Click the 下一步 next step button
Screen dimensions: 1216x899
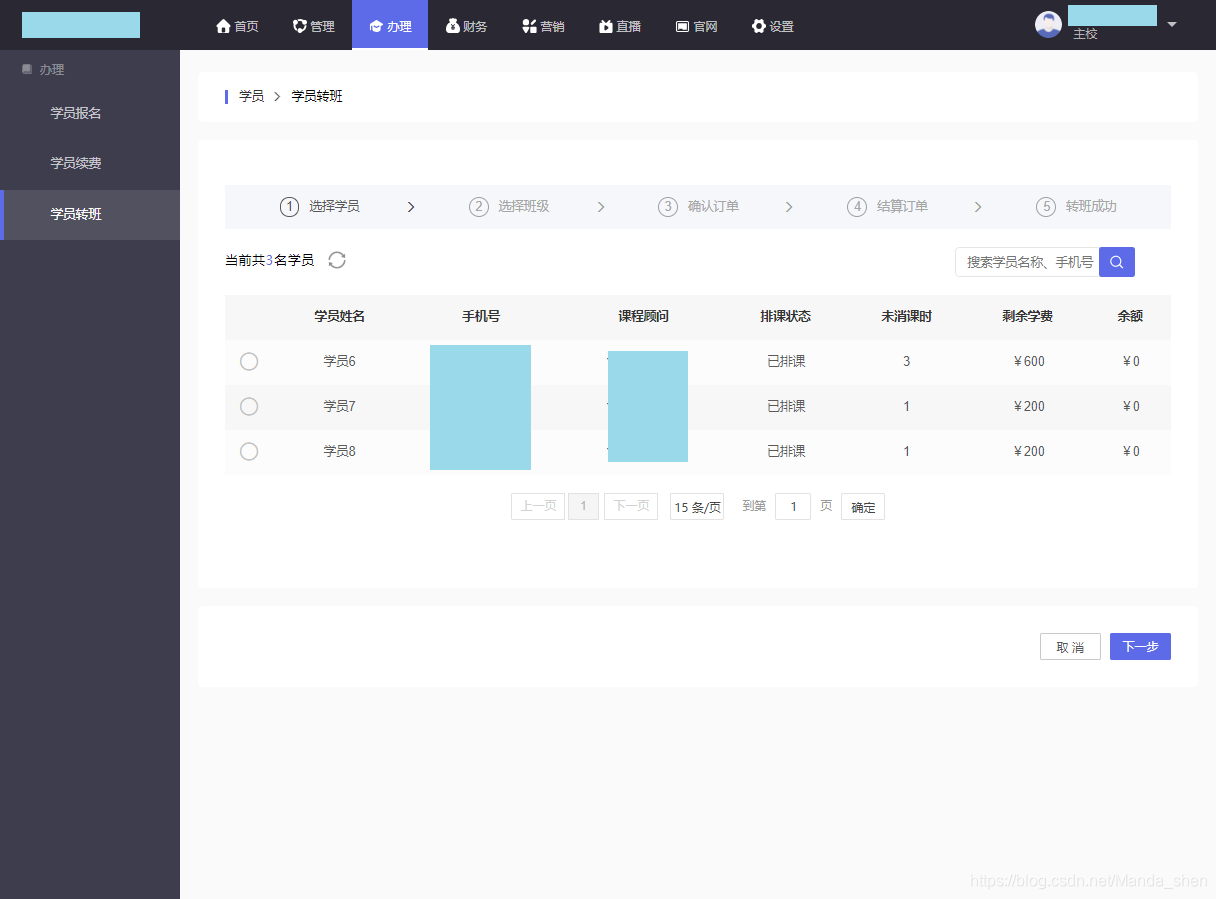tap(1140, 646)
